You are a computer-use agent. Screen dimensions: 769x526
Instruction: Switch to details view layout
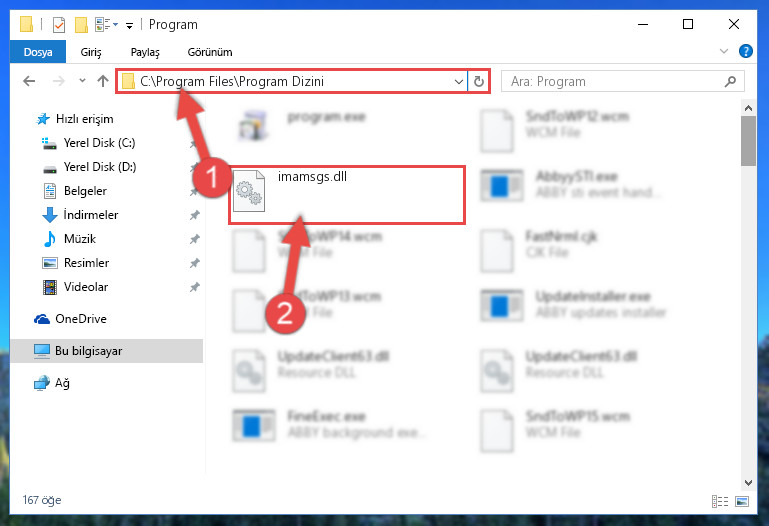719,501
